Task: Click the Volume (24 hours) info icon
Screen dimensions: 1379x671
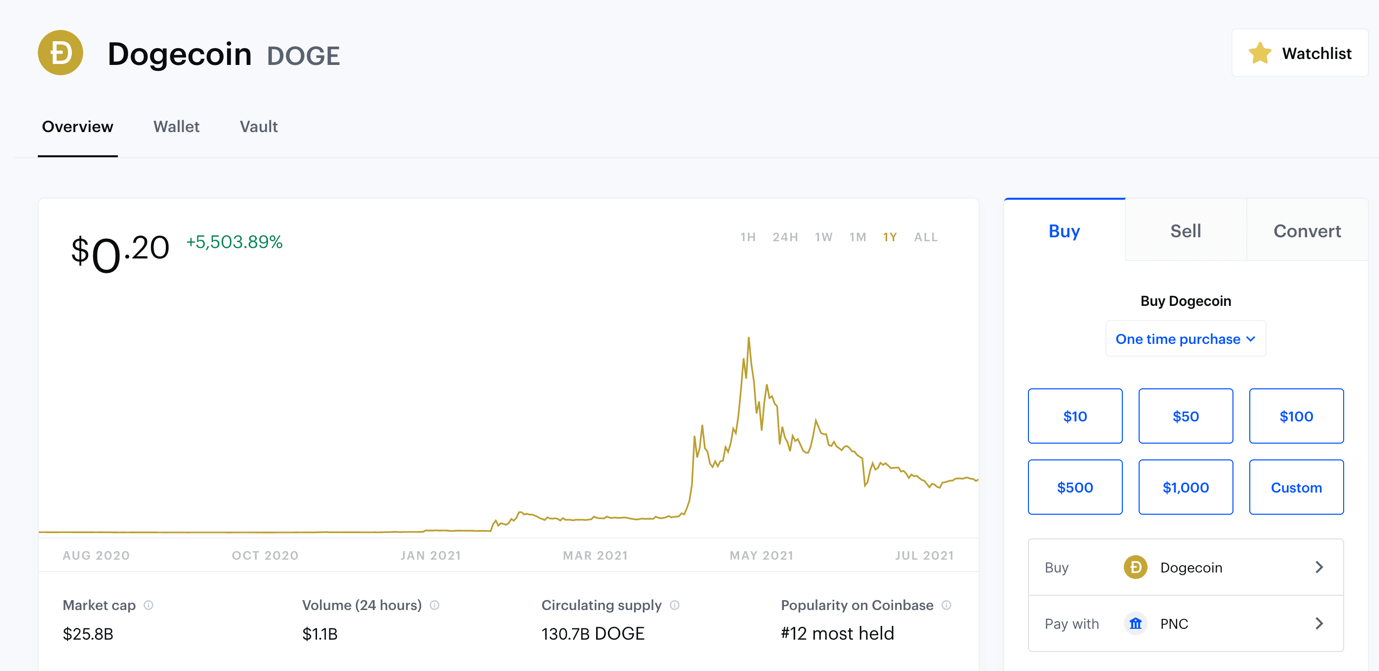Action: [435, 605]
